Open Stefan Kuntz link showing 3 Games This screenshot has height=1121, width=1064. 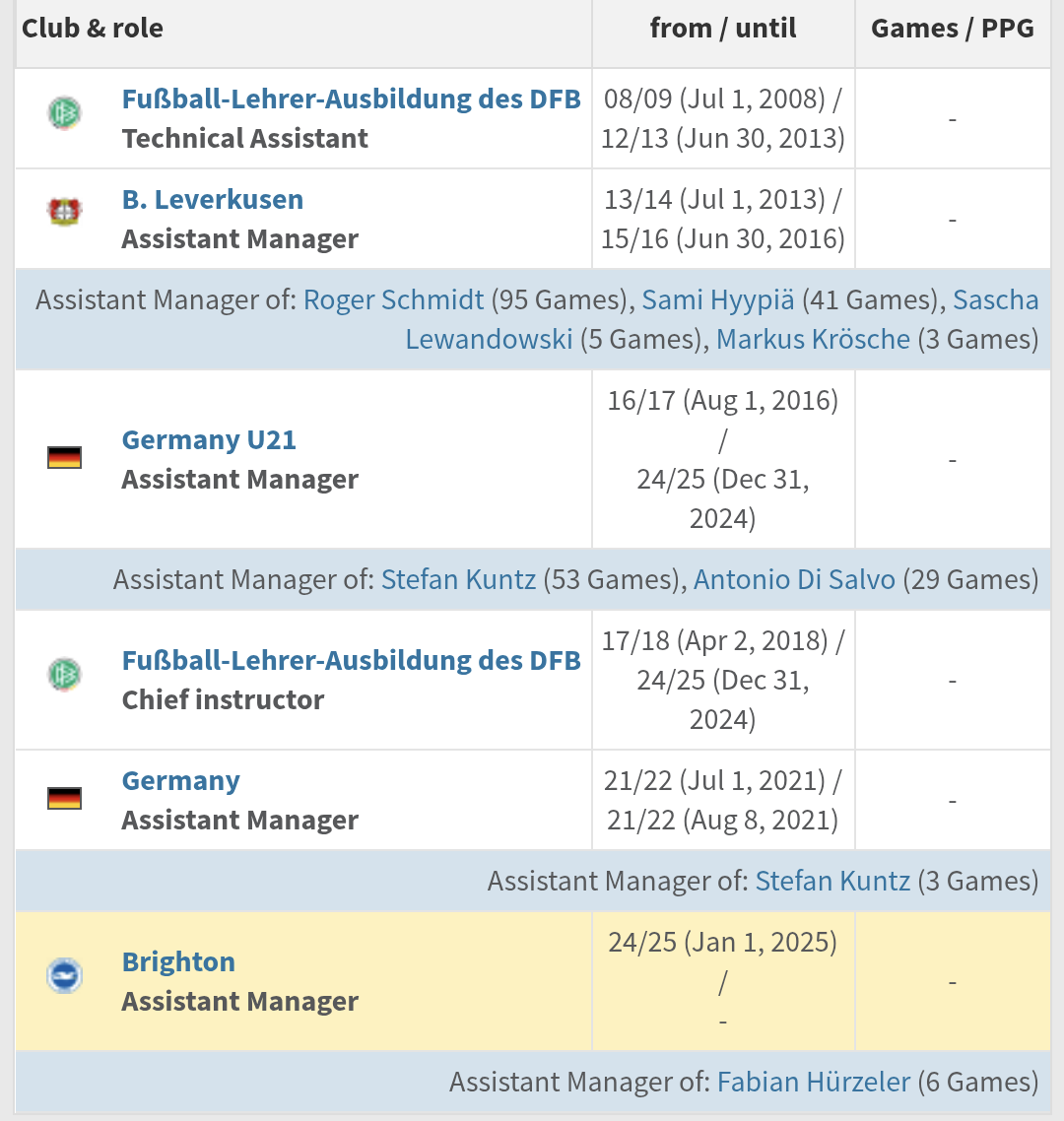pyautogui.click(x=833, y=881)
